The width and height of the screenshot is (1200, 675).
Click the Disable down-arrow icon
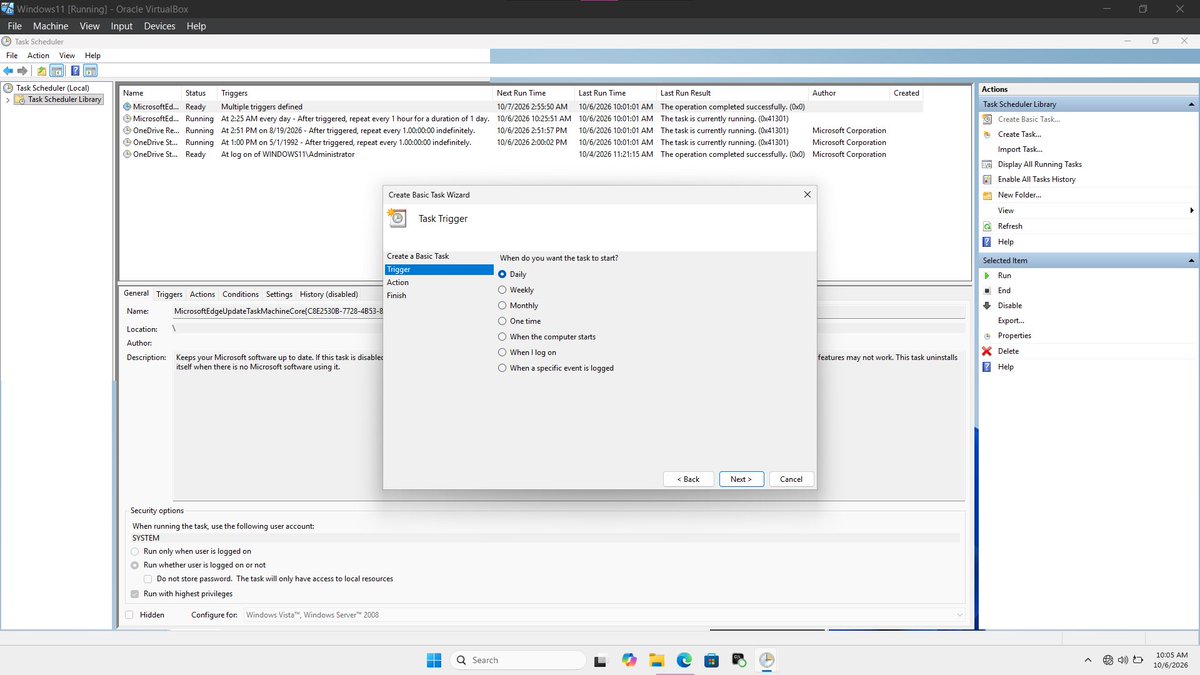[x=987, y=305]
